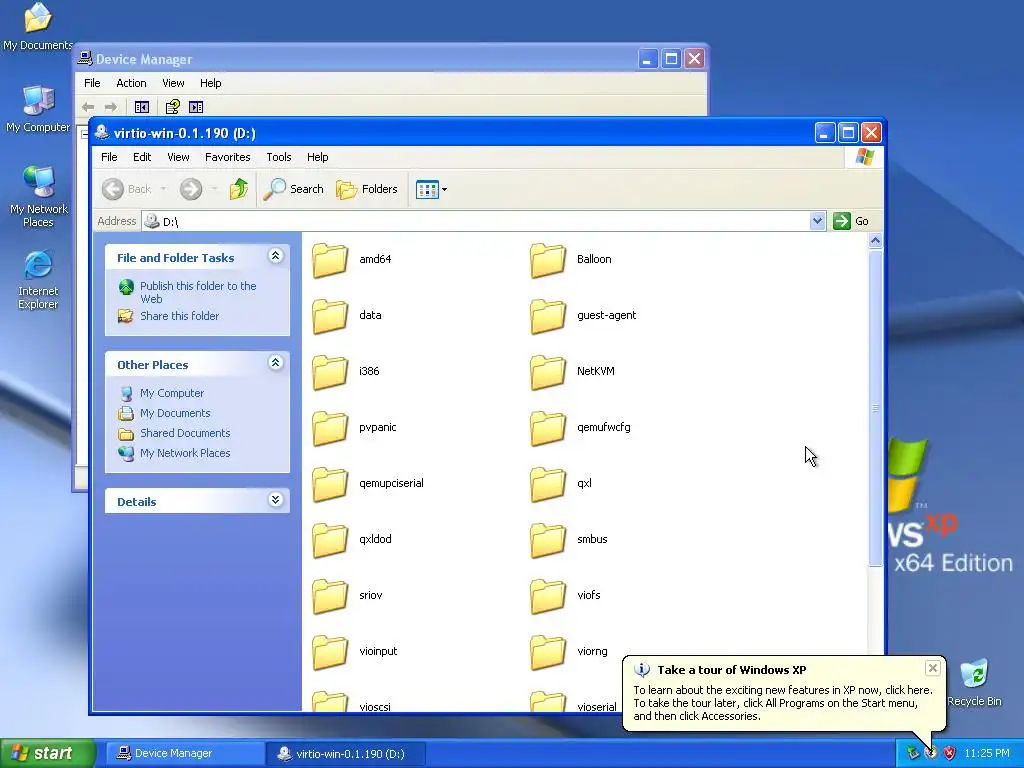1024x768 pixels.
Task: Click scroll up arrow in file list
Action: point(875,241)
